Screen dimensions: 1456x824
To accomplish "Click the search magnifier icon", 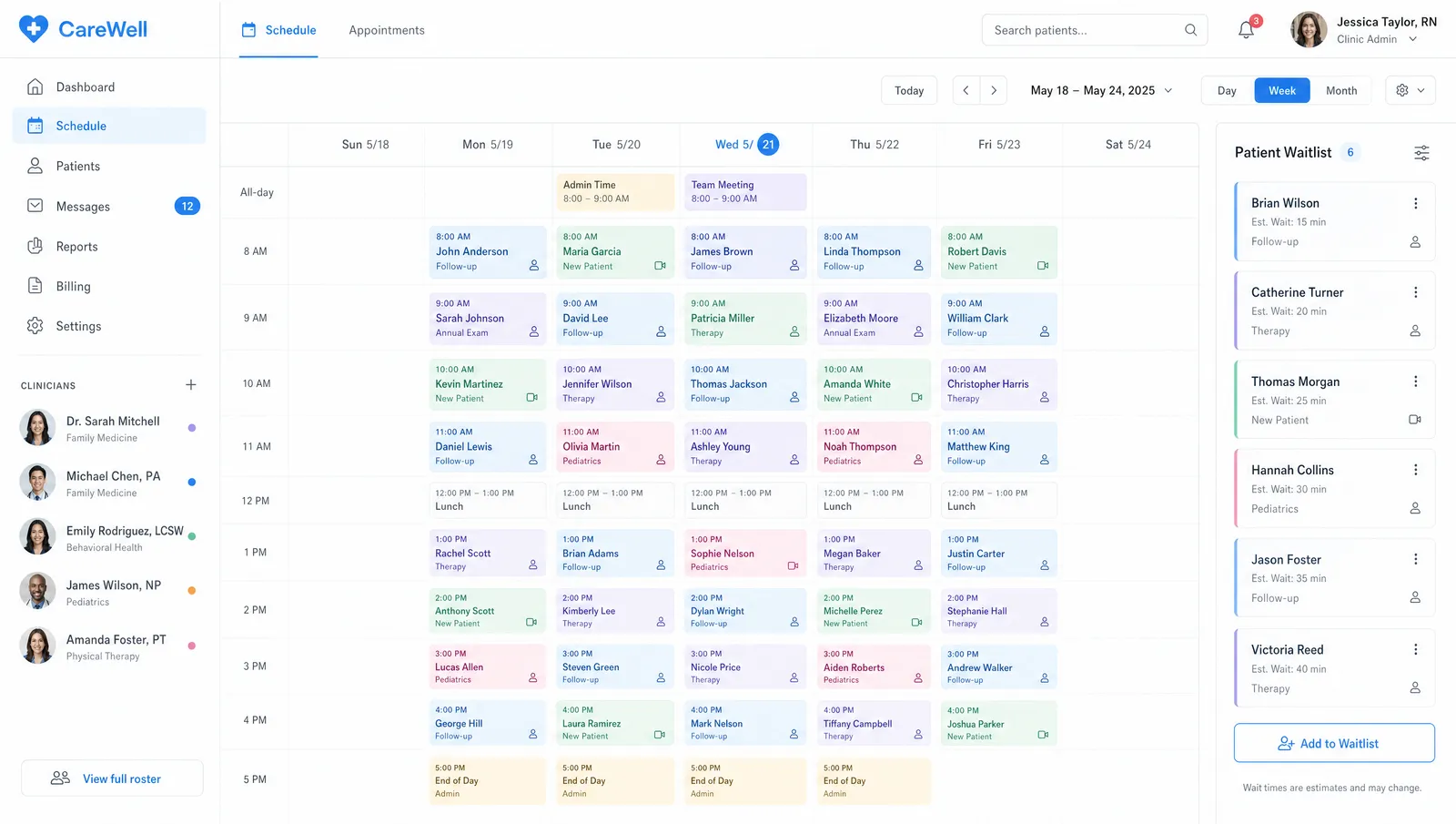I will pyautogui.click(x=1190, y=30).
